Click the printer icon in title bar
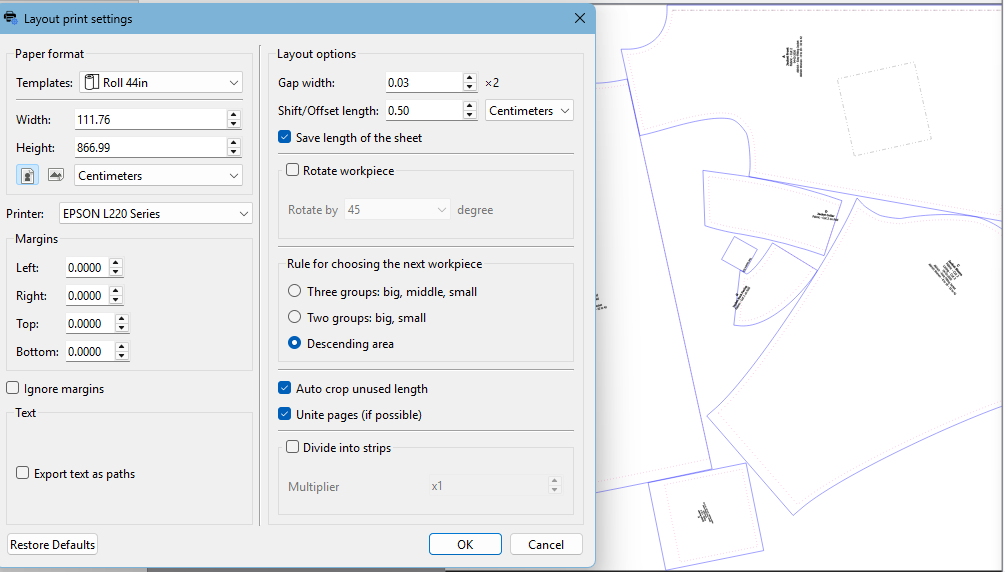Screen dimensions: 1005x572 click(x=11, y=18)
